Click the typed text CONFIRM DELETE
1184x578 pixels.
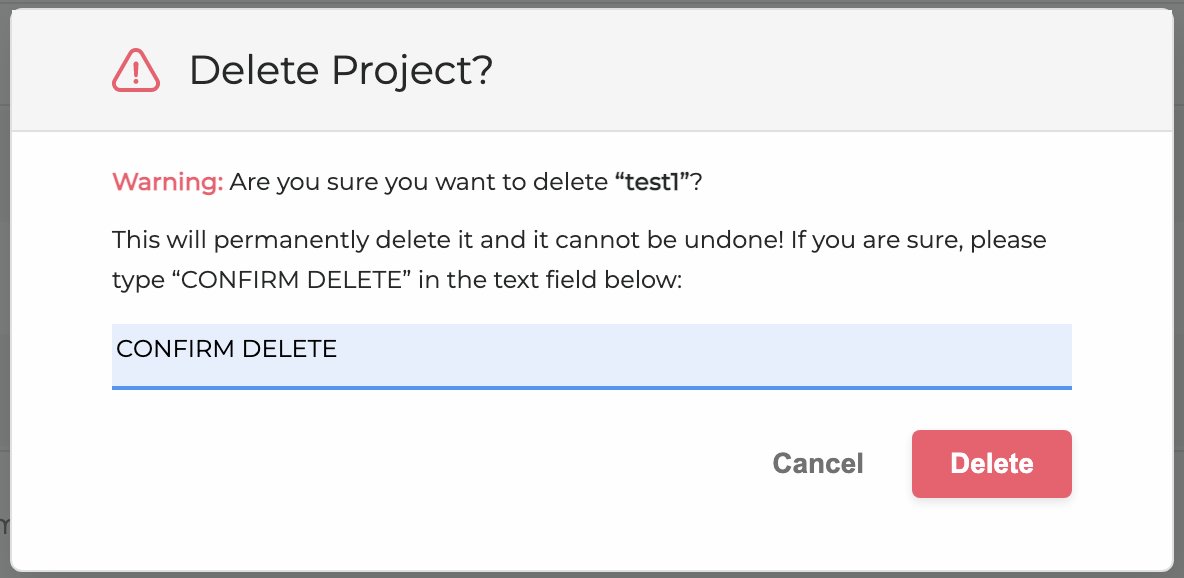(226, 349)
